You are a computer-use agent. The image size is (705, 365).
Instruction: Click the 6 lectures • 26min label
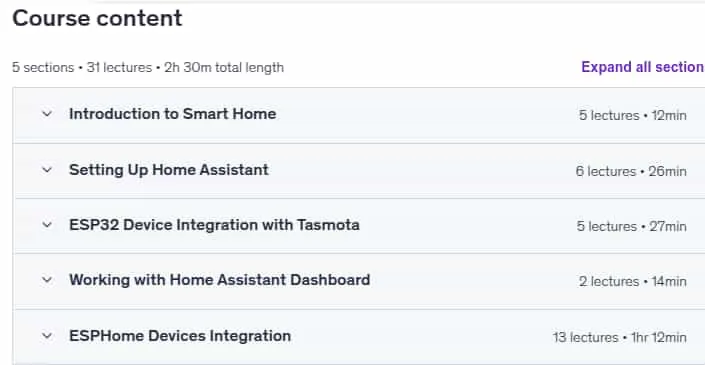point(631,171)
